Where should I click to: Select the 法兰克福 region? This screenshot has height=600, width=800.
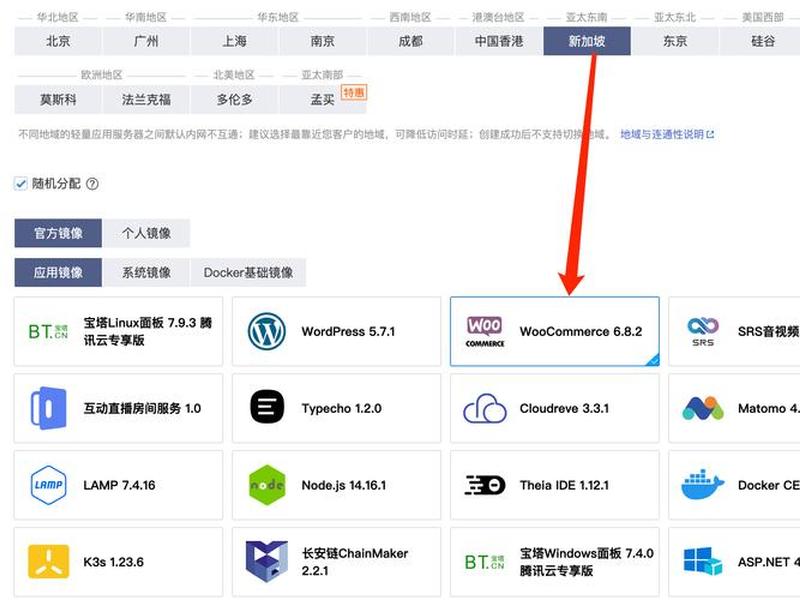coord(146,99)
